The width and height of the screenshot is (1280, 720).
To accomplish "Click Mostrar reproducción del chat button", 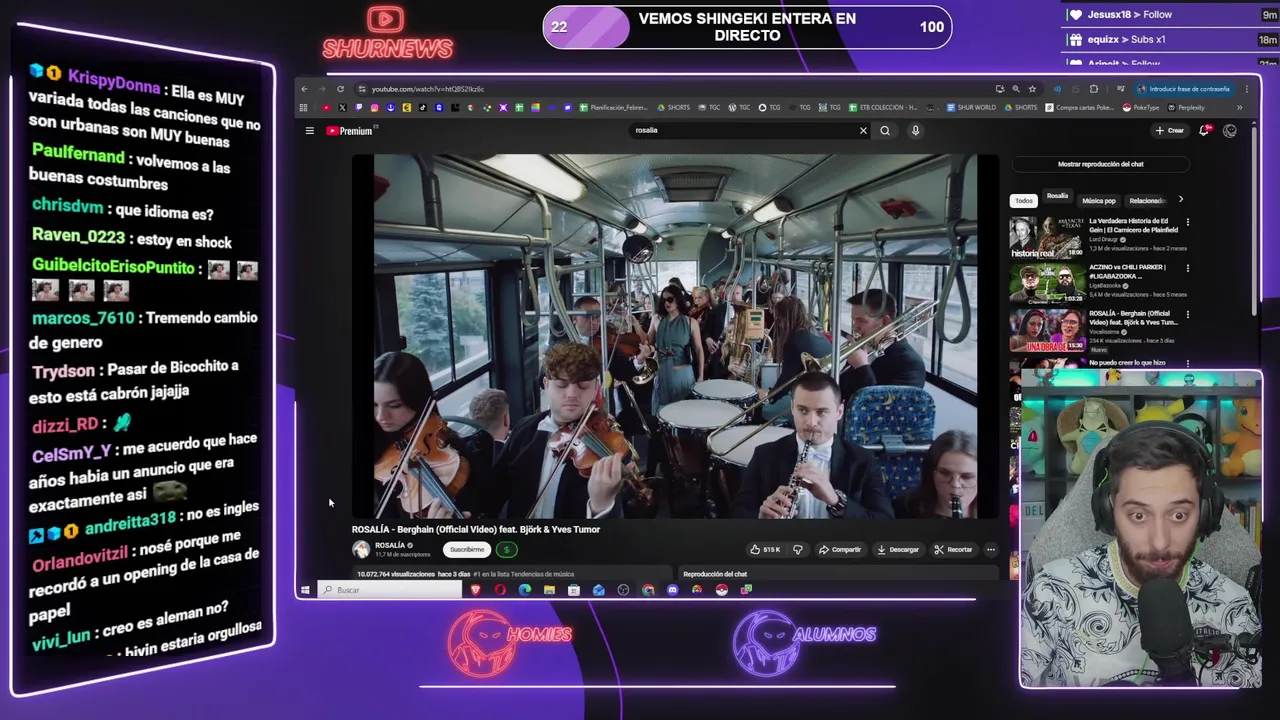I will 1101,164.
